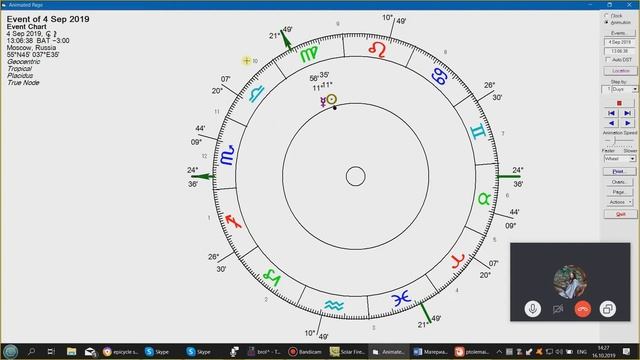Click the Aquarius sign symbol
This screenshot has height=360, width=640.
[x=334, y=305]
